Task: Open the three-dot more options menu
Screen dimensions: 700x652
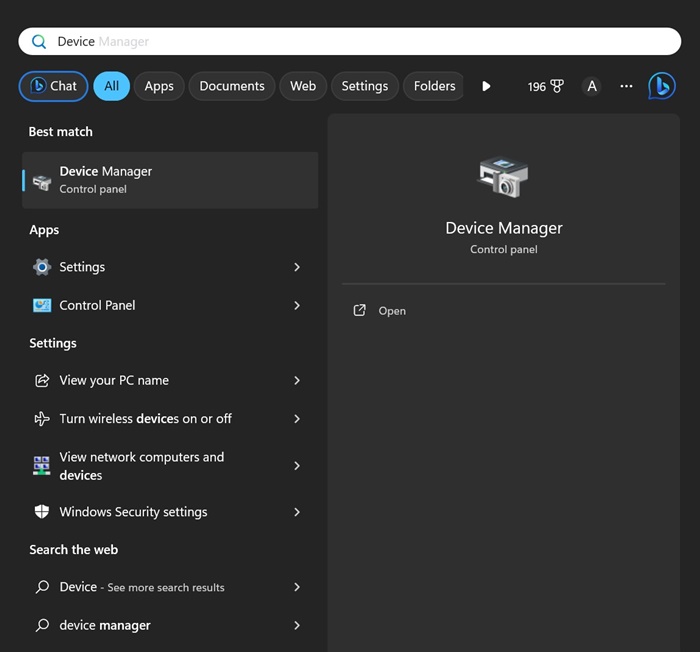Action: tap(626, 86)
